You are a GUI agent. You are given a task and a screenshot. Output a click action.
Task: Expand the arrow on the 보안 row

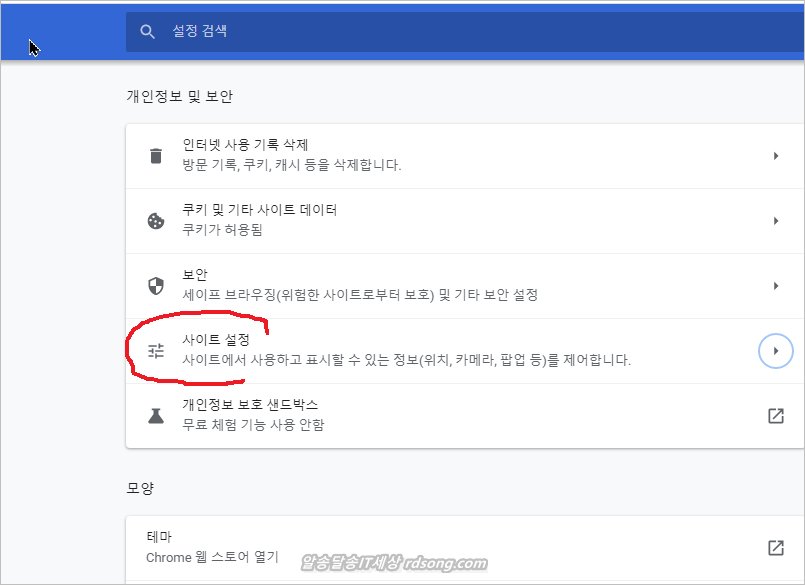point(775,286)
